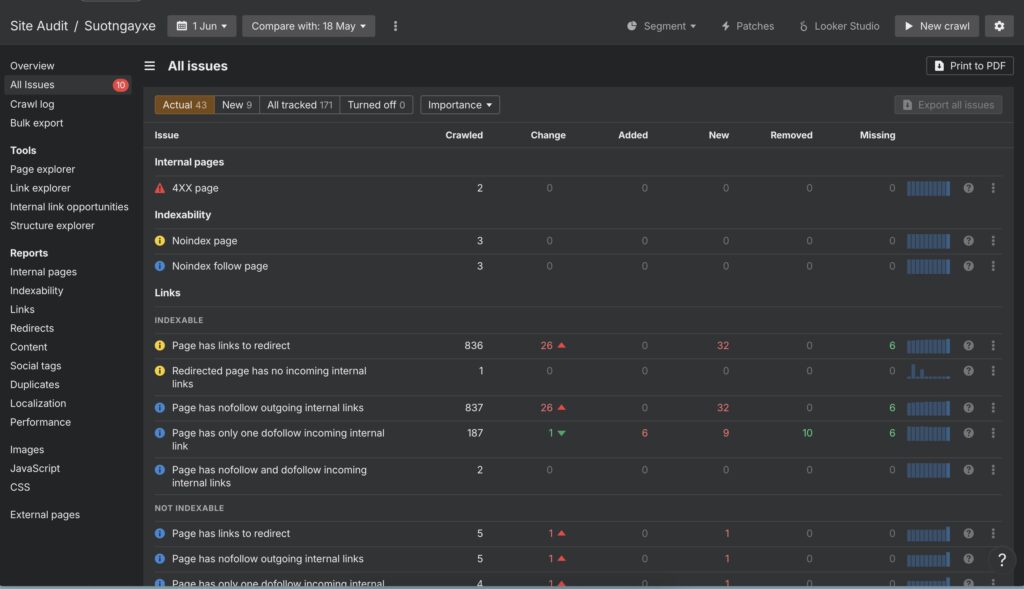The image size is (1024, 589).
Task: Open the Performance report
Action: [40, 422]
